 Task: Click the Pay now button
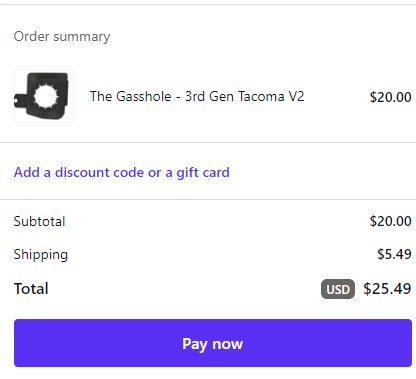pos(213,343)
